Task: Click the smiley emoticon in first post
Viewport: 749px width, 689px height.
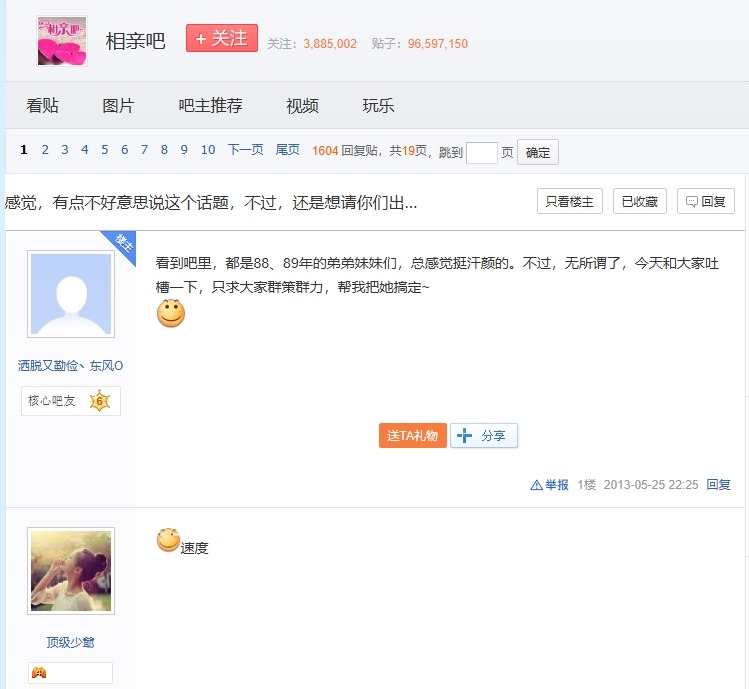Action: 171,313
